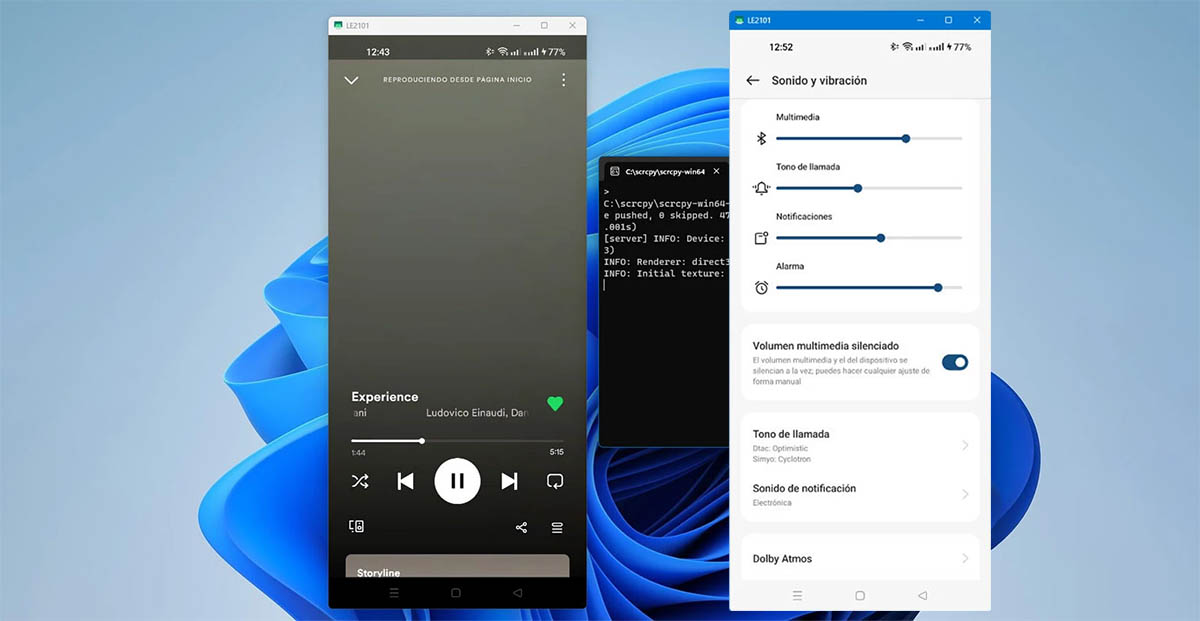The height and width of the screenshot is (621, 1200).
Task: Collapse the Now Playing screen with the chevron
Action: coord(351,80)
